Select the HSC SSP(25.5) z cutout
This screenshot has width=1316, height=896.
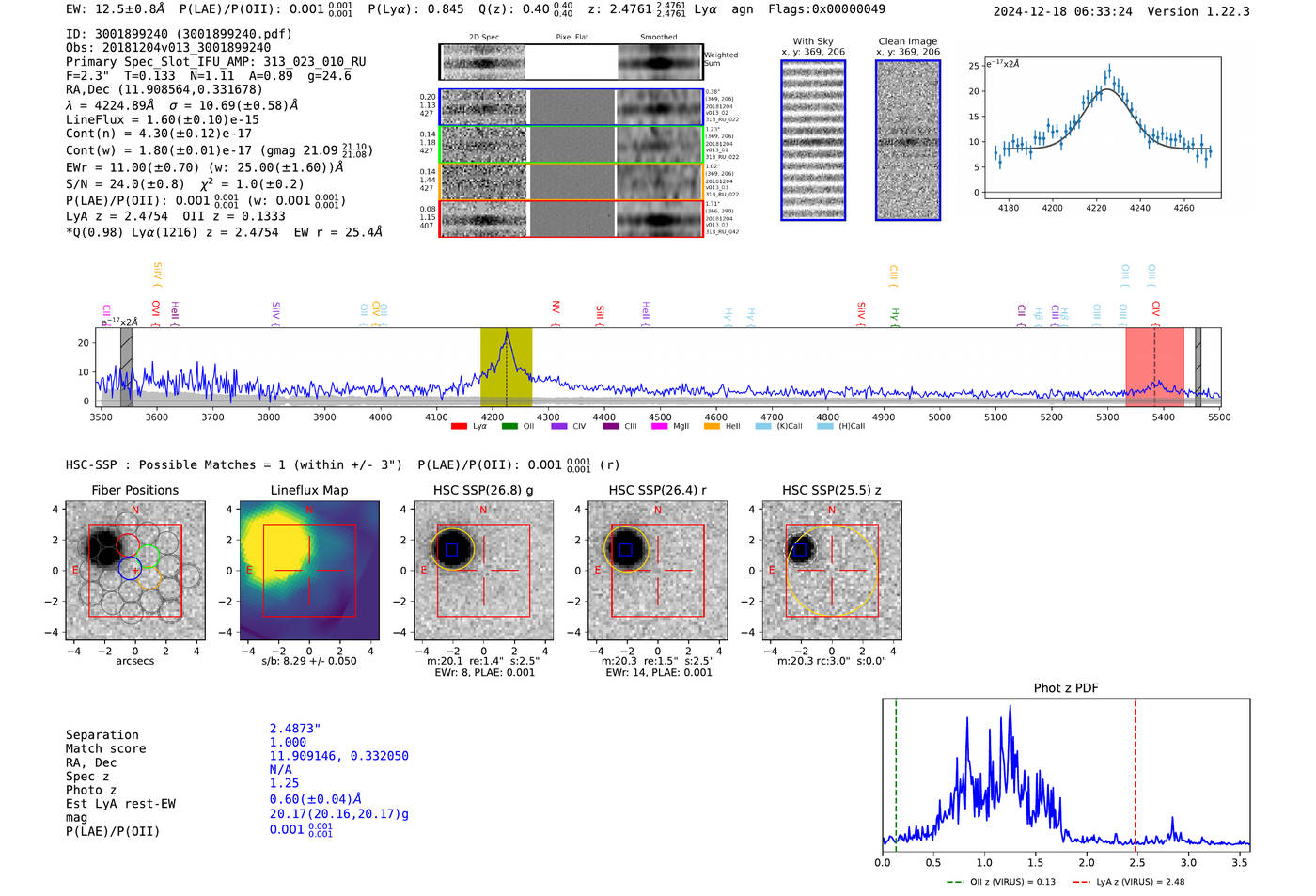(x=831, y=571)
